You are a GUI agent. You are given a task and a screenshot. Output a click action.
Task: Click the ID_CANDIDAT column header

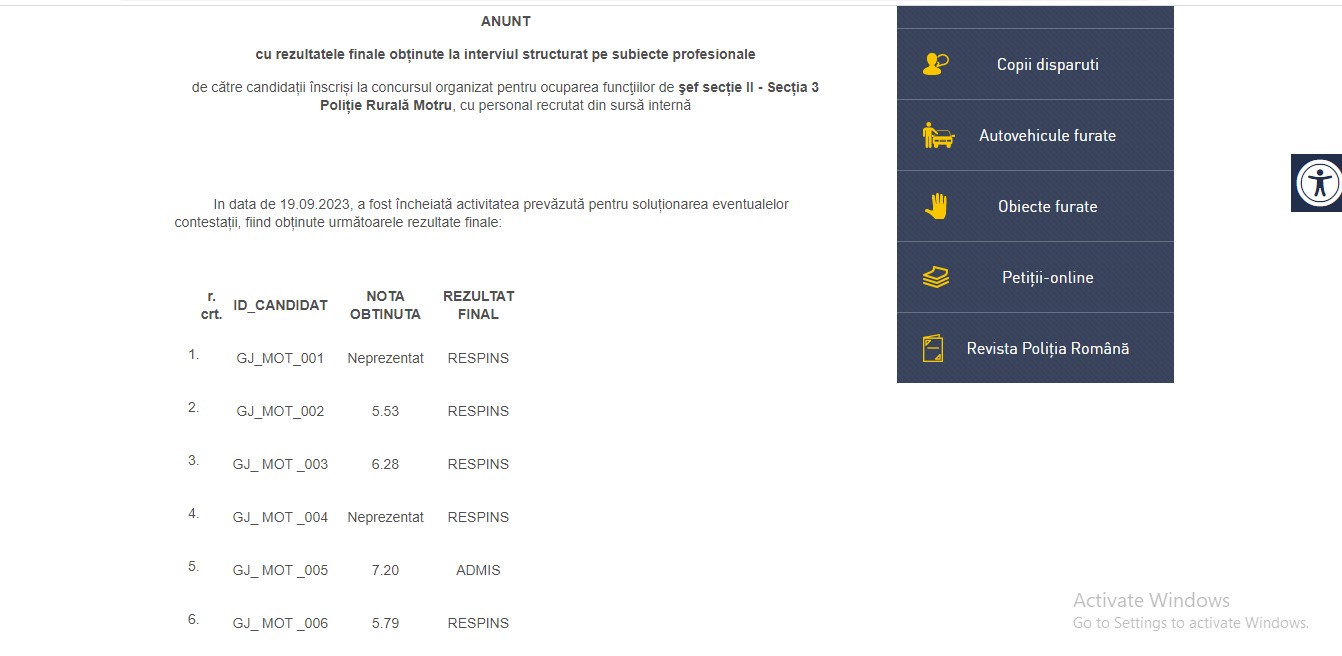point(280,306)
